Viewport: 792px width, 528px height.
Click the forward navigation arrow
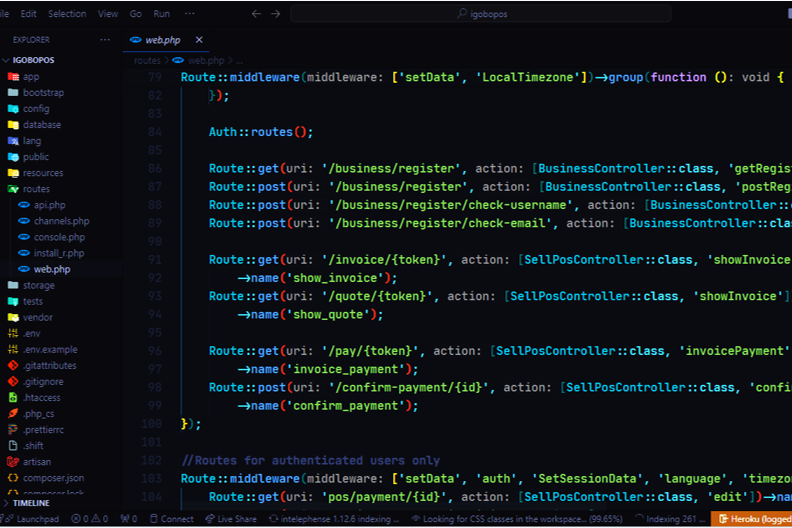276,14
